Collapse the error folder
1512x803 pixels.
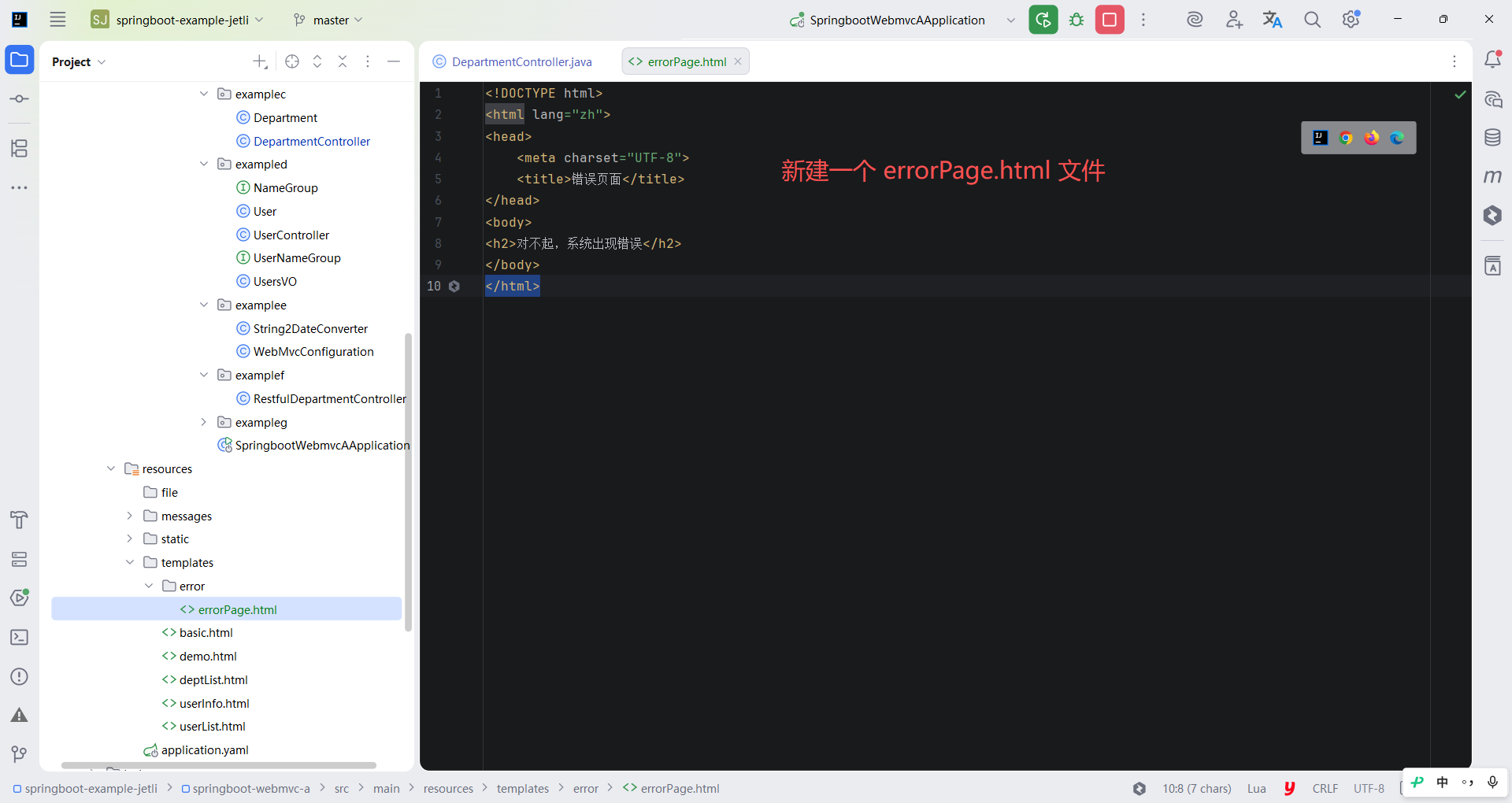pos(149,586)
